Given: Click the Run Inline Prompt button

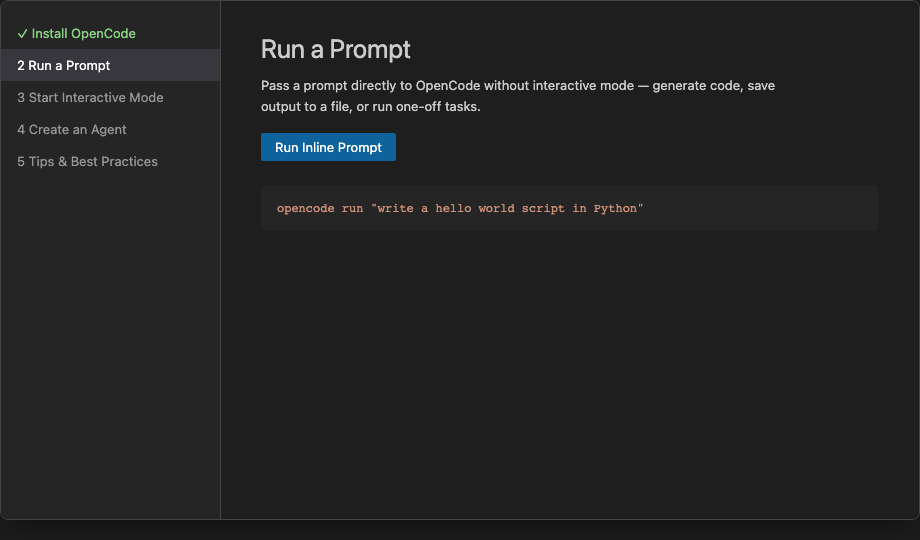Looking at the screenshot, I should click(x=328, y=147).
